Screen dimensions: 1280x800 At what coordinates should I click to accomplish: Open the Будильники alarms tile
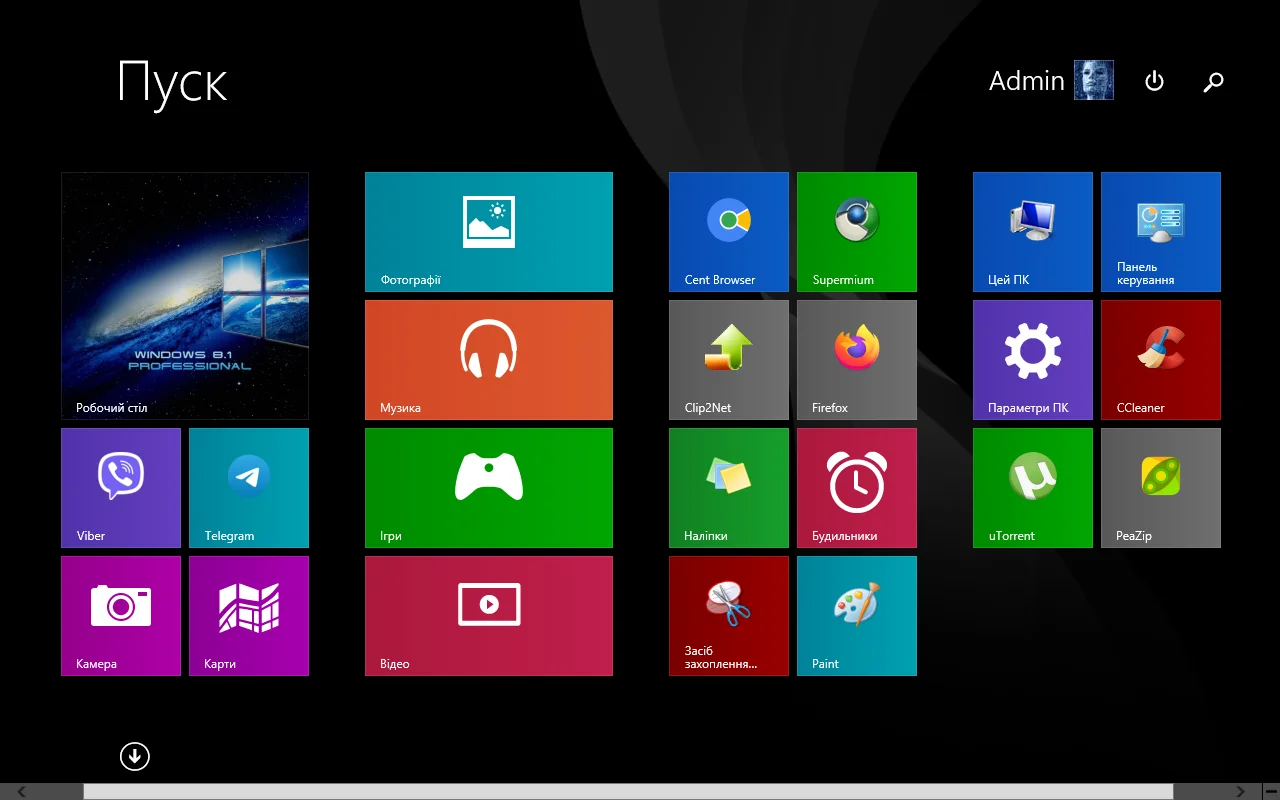point(857,488)
